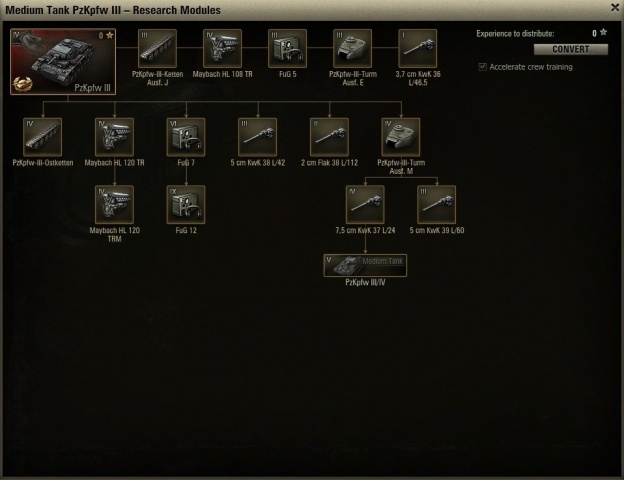This screenshot has height=480, width=624.
Task: Toggle Accelerate crew training checkbox
Action: pyautogui.click(x=482, y=67)
